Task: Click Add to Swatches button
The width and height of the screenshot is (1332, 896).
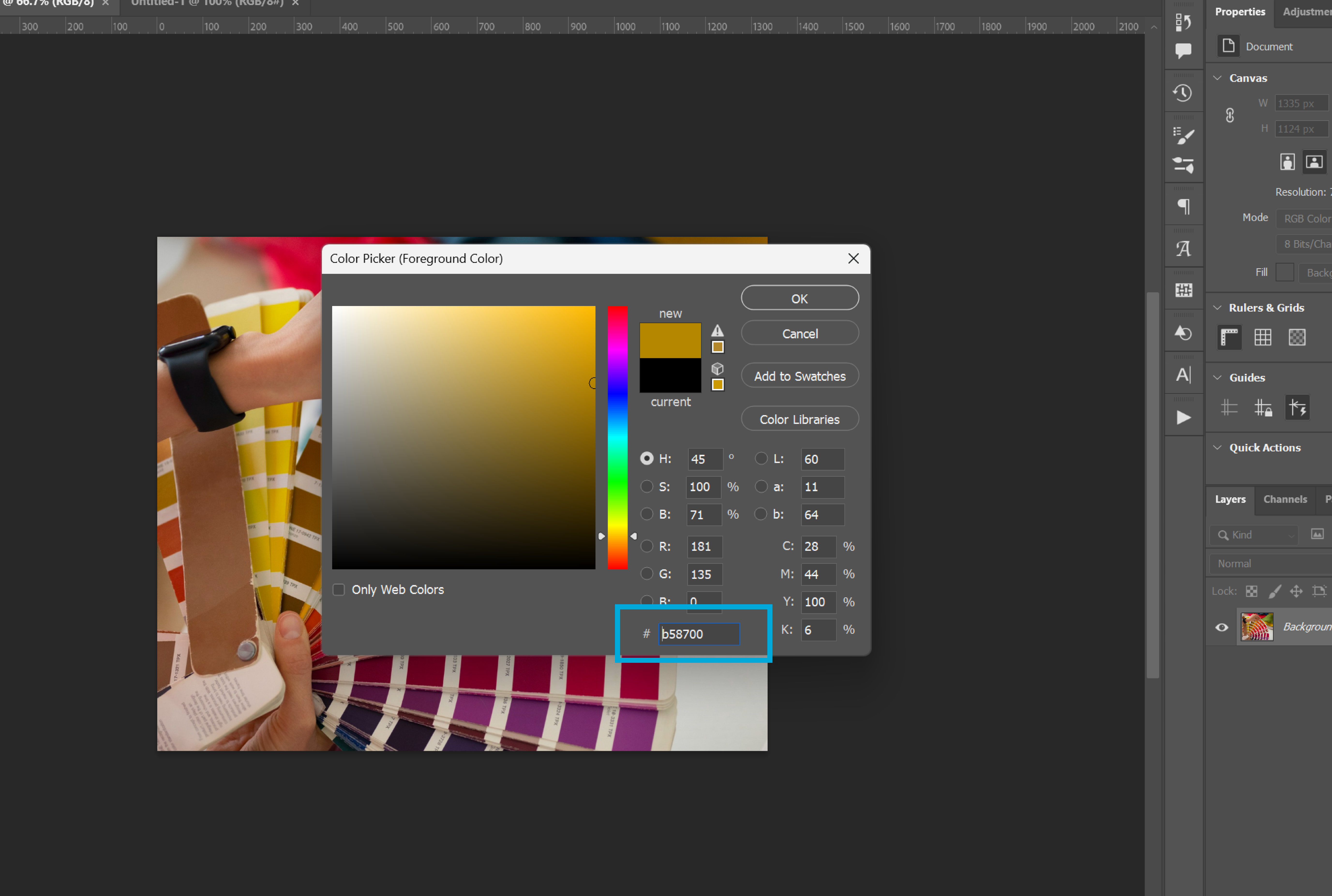Action: [x=800, y=376]
